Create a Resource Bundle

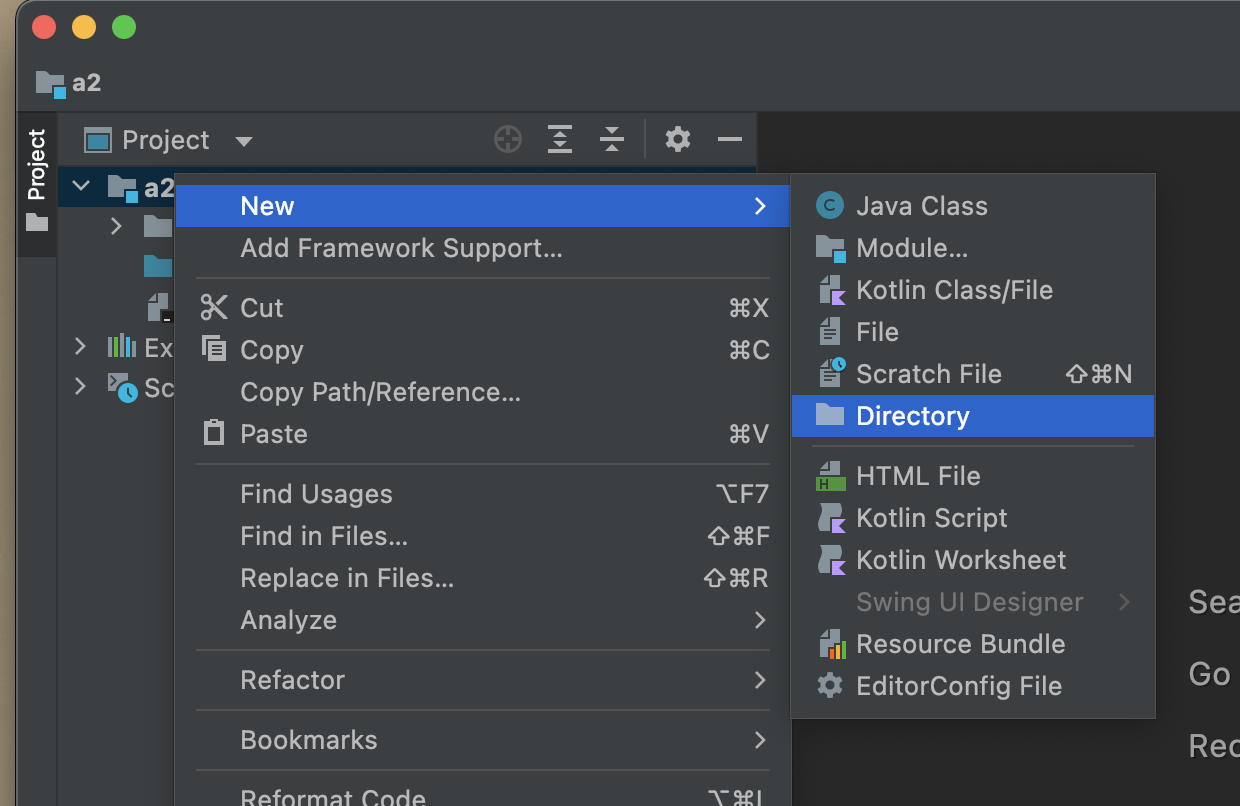(960, 644)
